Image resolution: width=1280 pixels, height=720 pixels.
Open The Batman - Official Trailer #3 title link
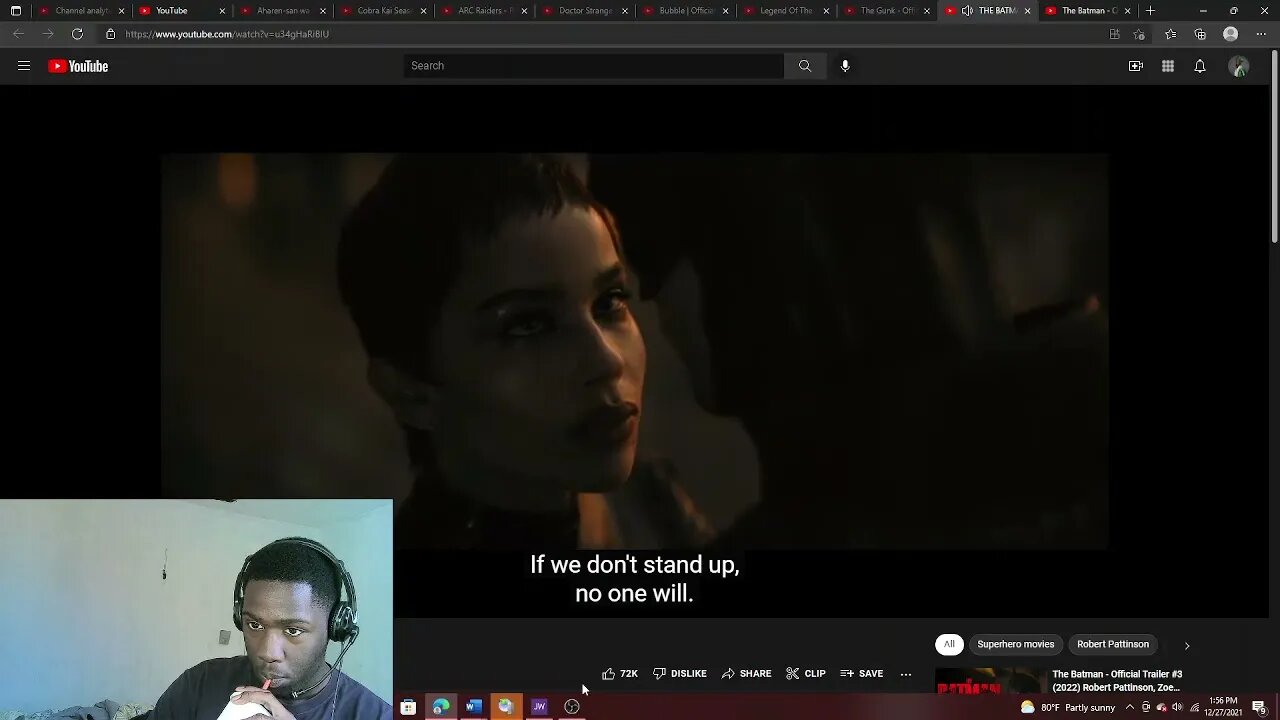point(1117,681)
